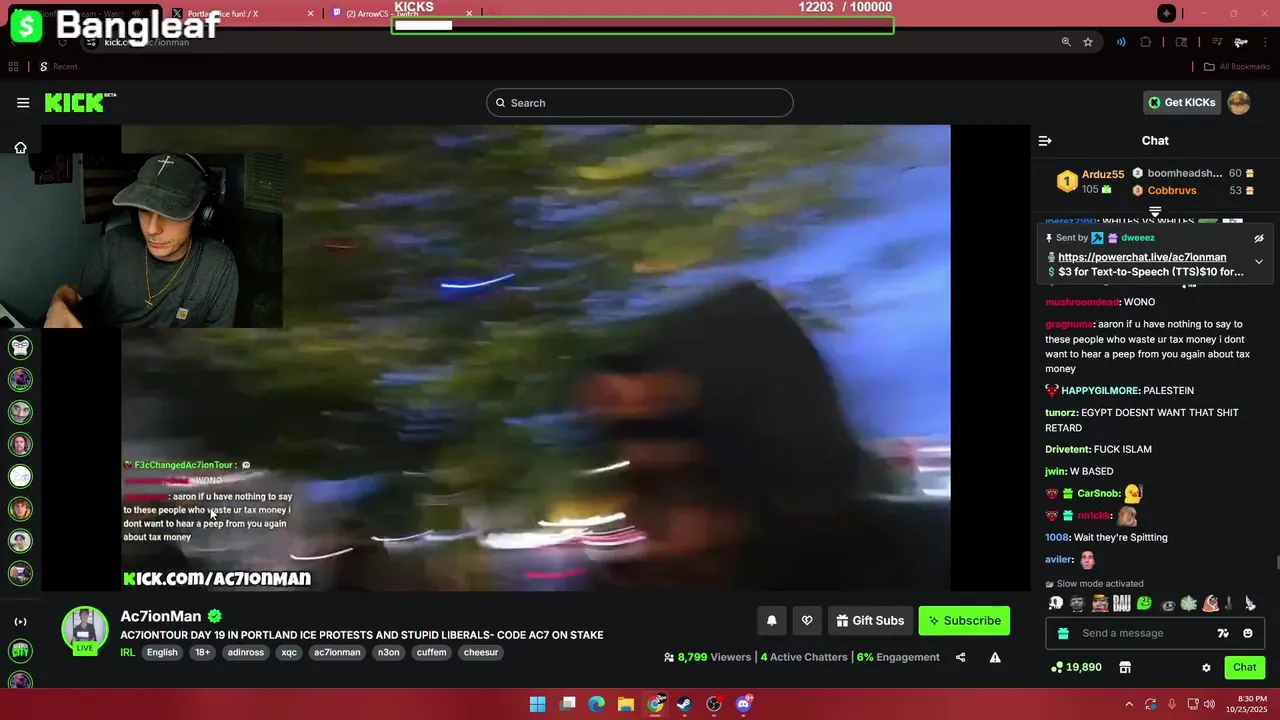Viewport: 1280px width, 720px height.
Task: Open Recent bookmark item
Action: pos(58,67)
